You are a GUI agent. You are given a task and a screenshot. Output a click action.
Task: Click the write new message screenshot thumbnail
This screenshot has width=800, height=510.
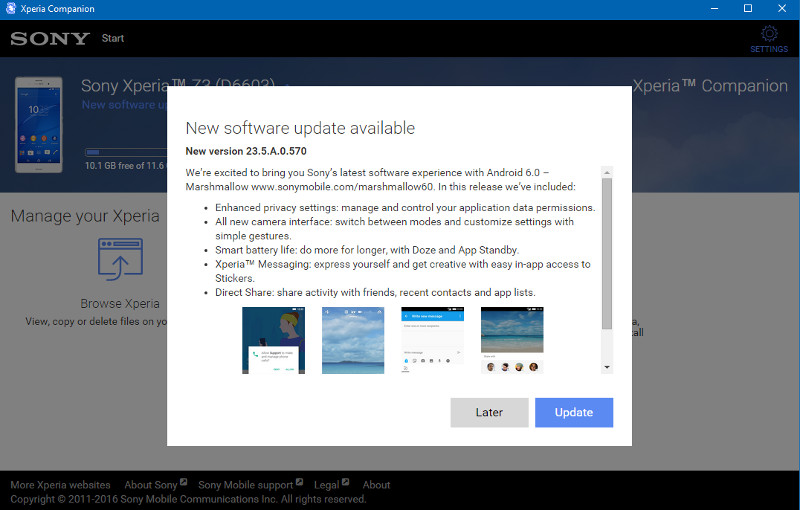(432, 340)
